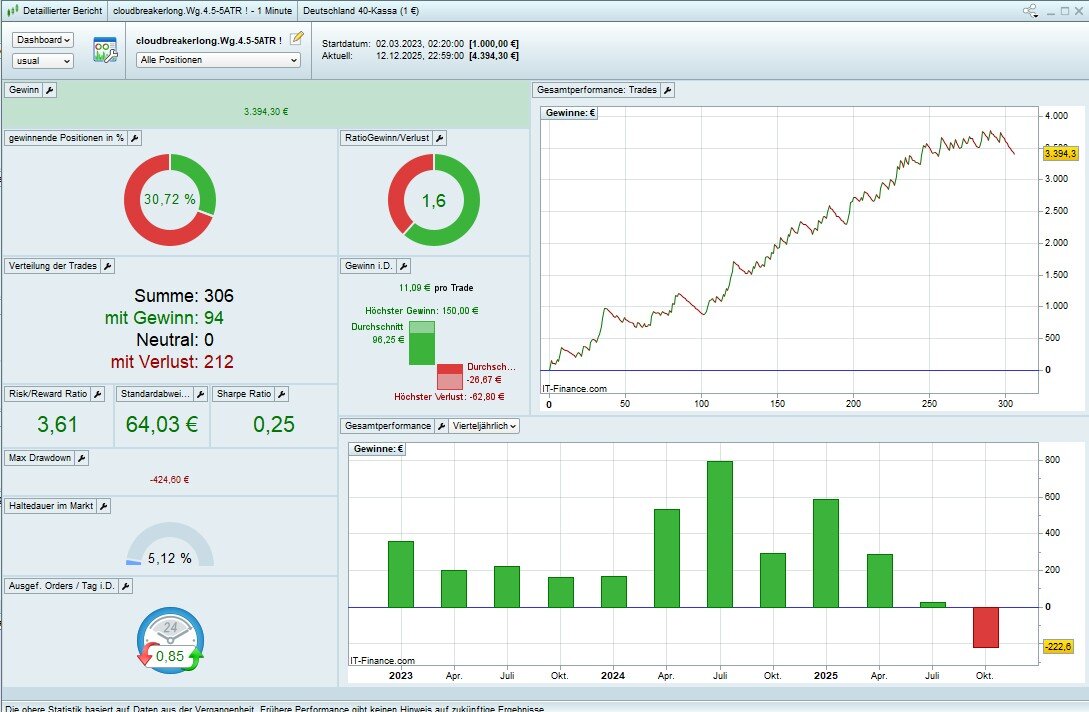Click the wrench icon next to RatioGewinn/Verlust
This screenshot has height=712, width=1089.
click(x=440, y=138)
